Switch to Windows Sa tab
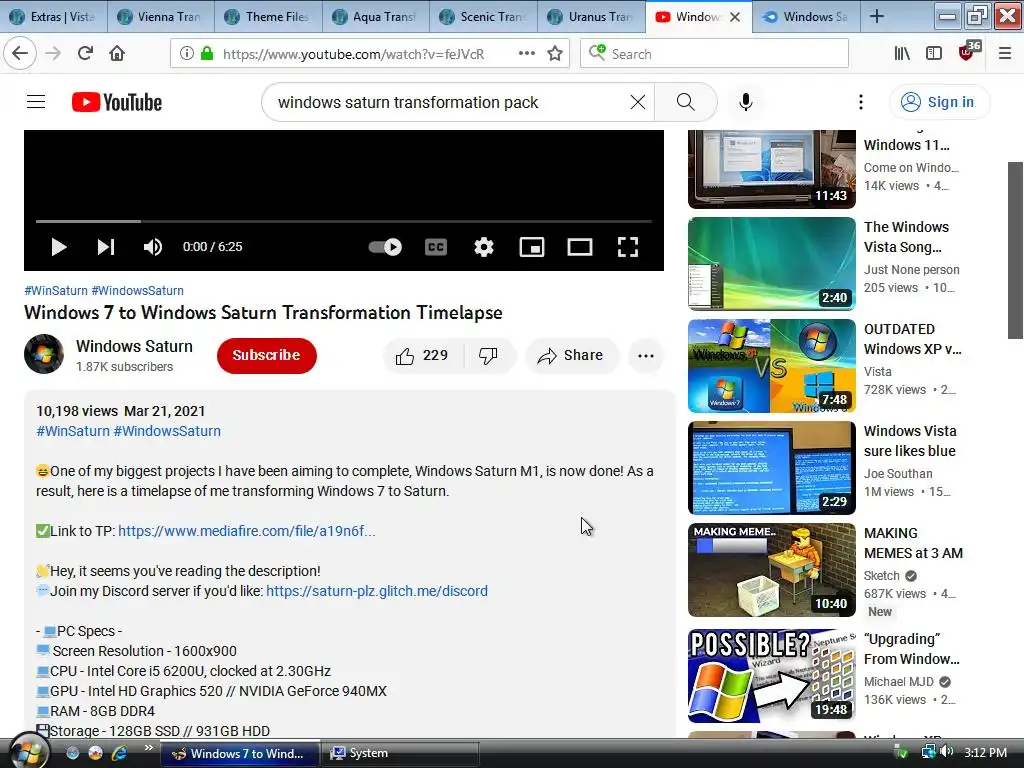Image resolution: width=1024 pixels, height=768 pixels. 807,16
